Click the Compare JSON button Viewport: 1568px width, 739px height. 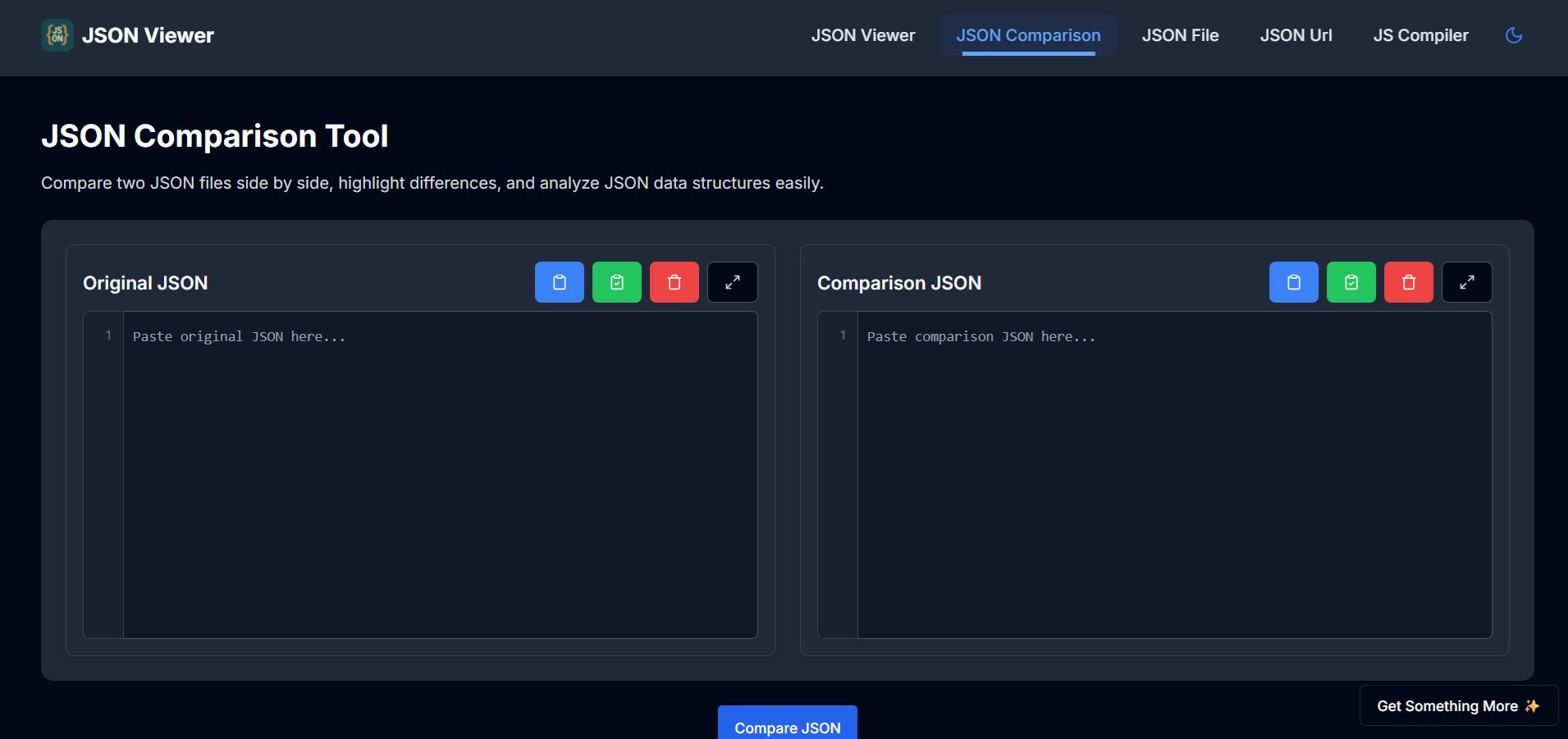[786, 727]
